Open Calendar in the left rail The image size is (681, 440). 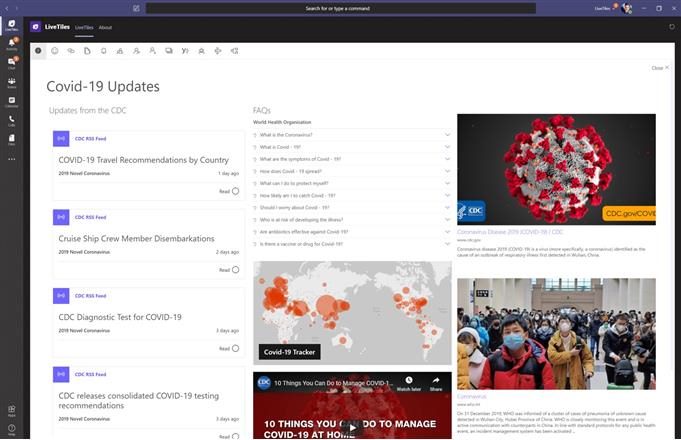coord(12,102)
